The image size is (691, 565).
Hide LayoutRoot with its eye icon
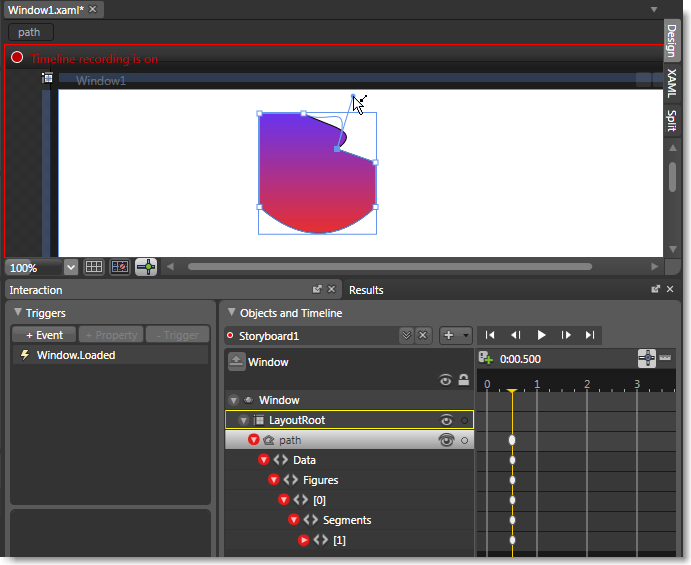[x=446, y=420]
